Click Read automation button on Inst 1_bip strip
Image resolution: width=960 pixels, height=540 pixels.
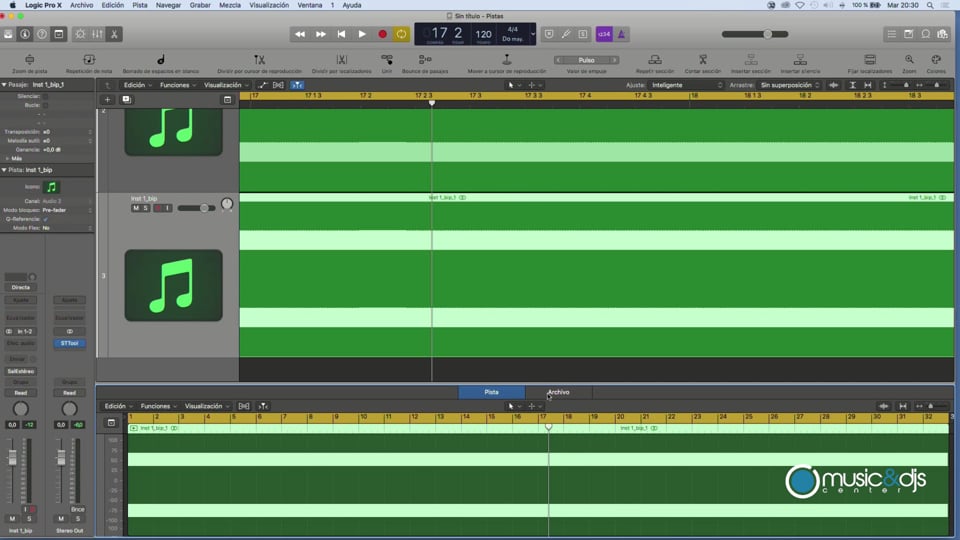[21, 393]
